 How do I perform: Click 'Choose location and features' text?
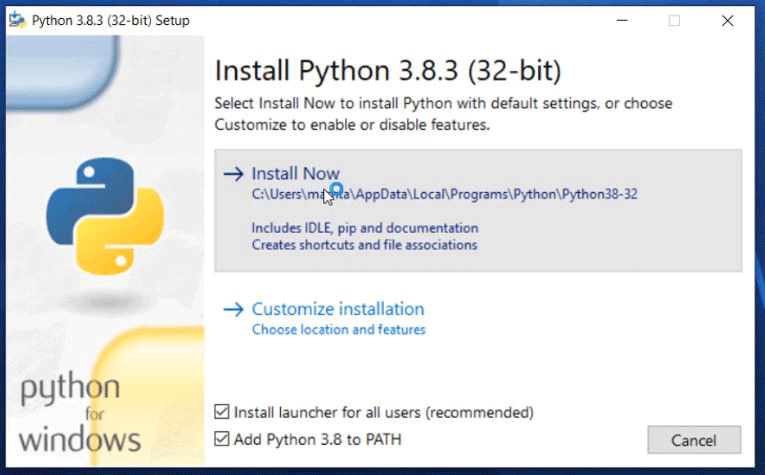coord(339,330)
